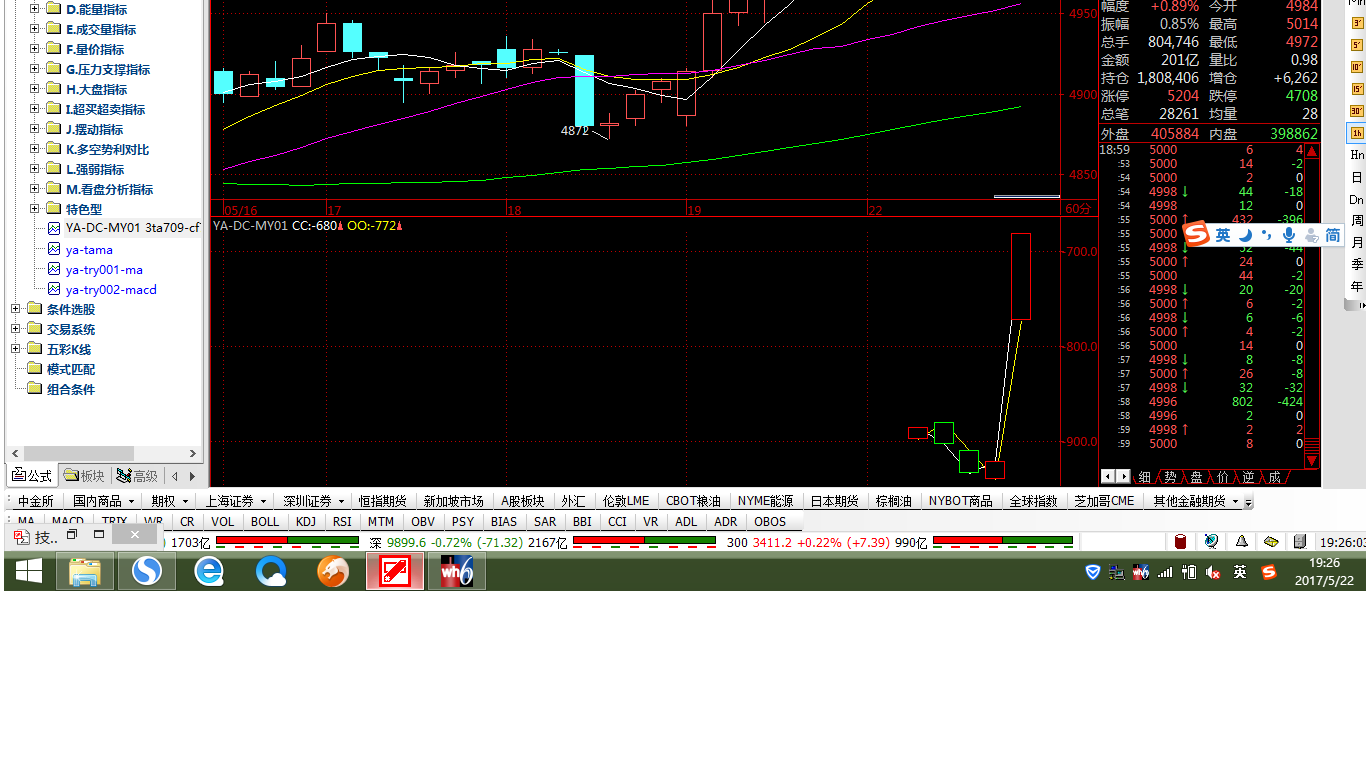Open the 中金所 market
The height and width of the screenshot is (768, 1366).
click(x=36, y=501)
